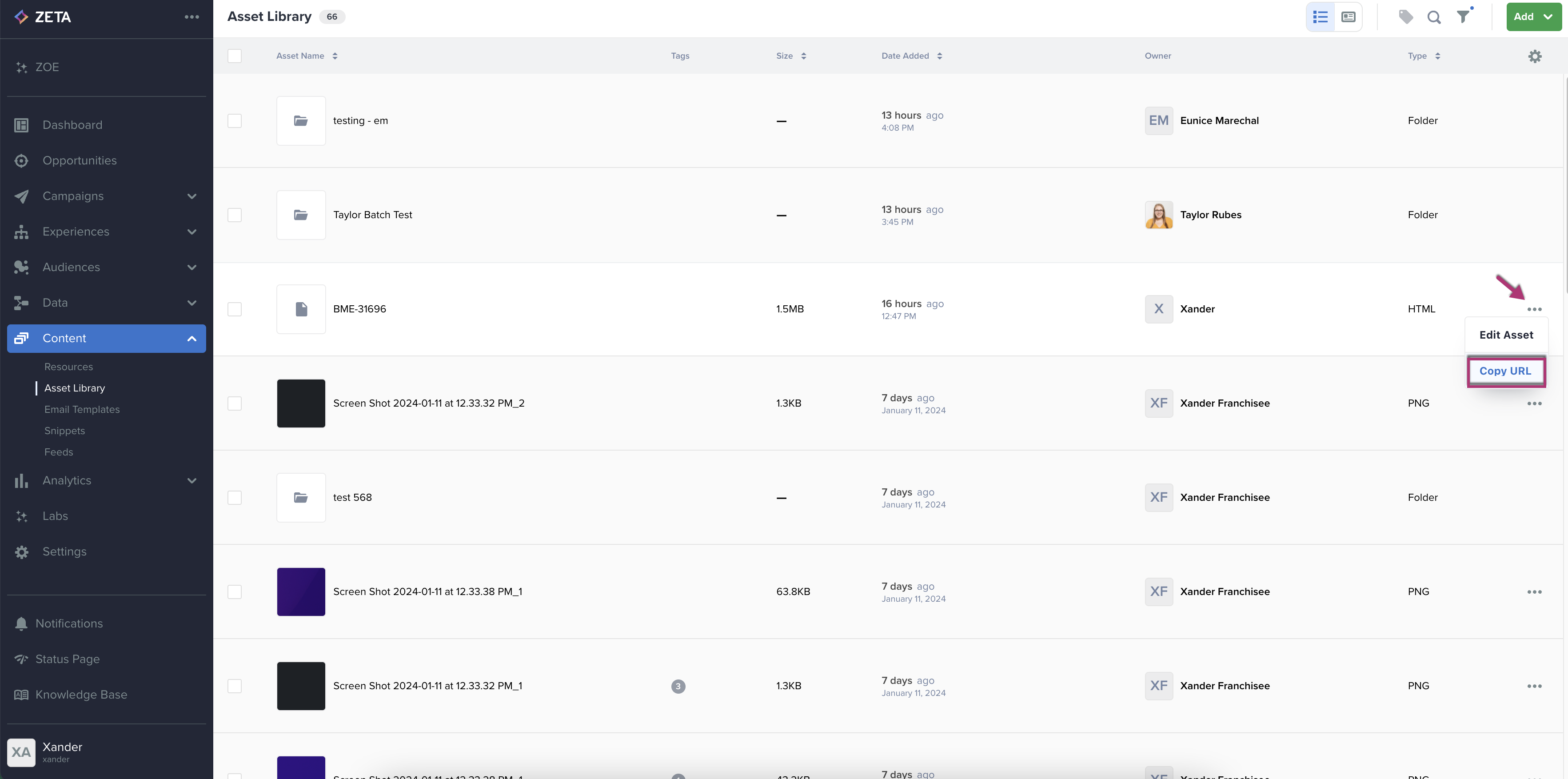This screenshot has height=779, width=1568.
Task: Open the Taylor Batch Test folder
Action: tap(372, 215)
